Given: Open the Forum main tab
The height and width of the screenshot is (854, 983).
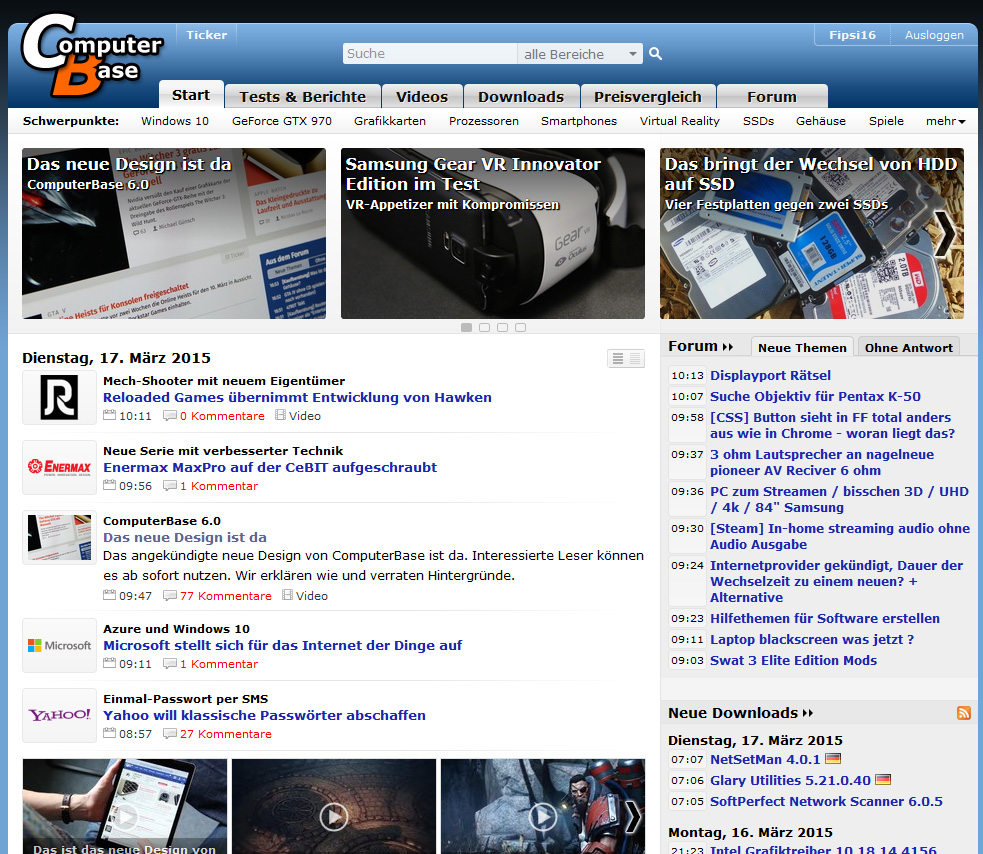Looking at the screenshot, I should tap(772, 97).
